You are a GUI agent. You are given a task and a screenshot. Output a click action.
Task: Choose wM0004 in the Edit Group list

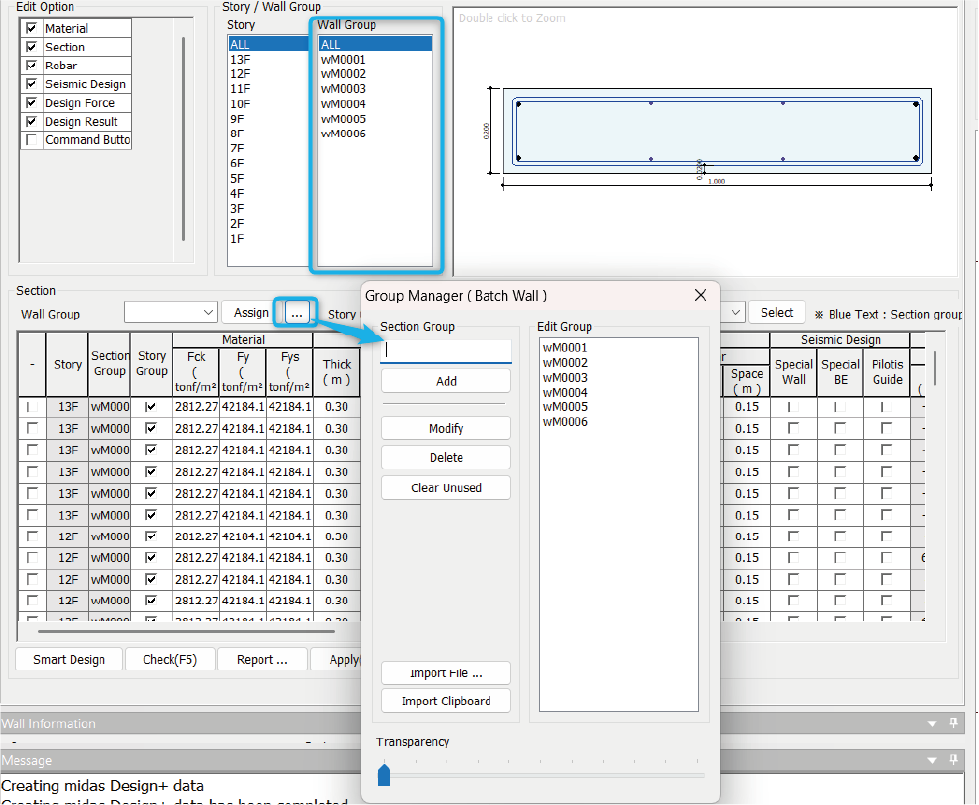[565, 392]
